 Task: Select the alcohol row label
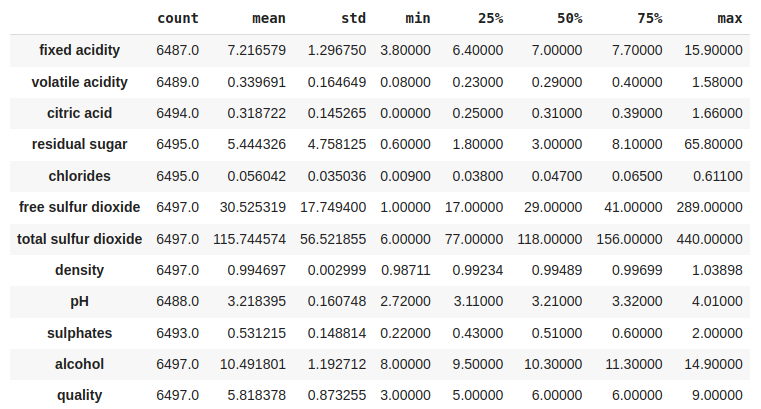click(80, 364)
